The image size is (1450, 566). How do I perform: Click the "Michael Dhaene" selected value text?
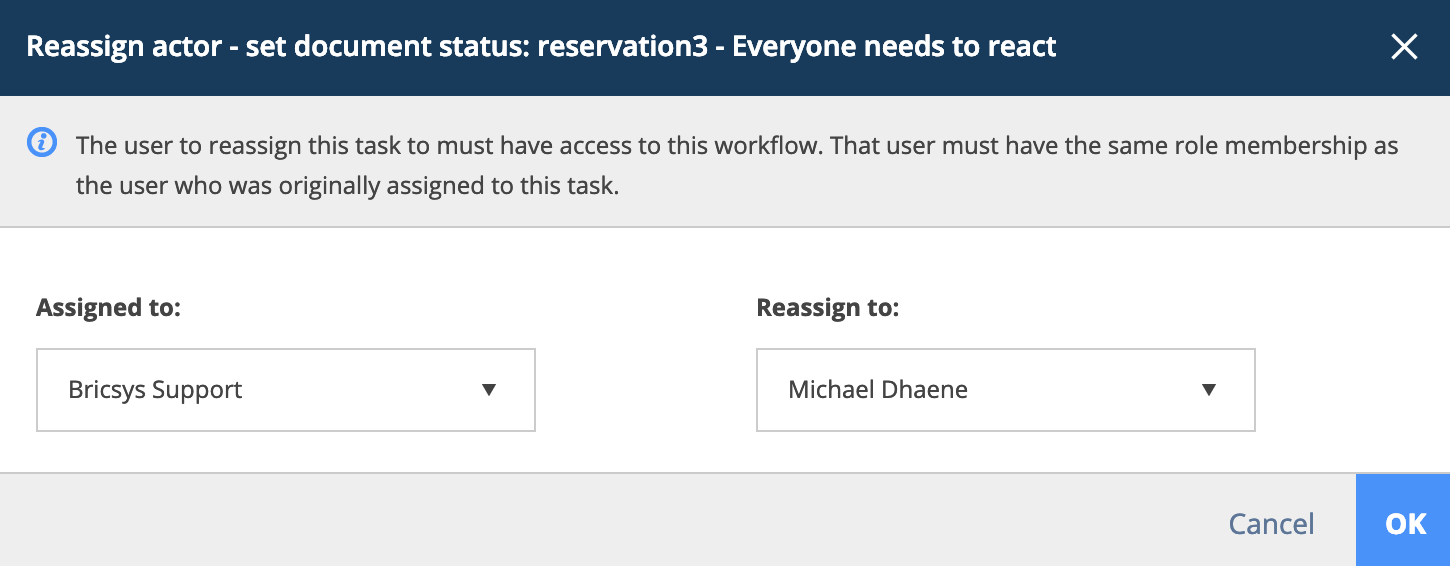click(x=878, y=390)
